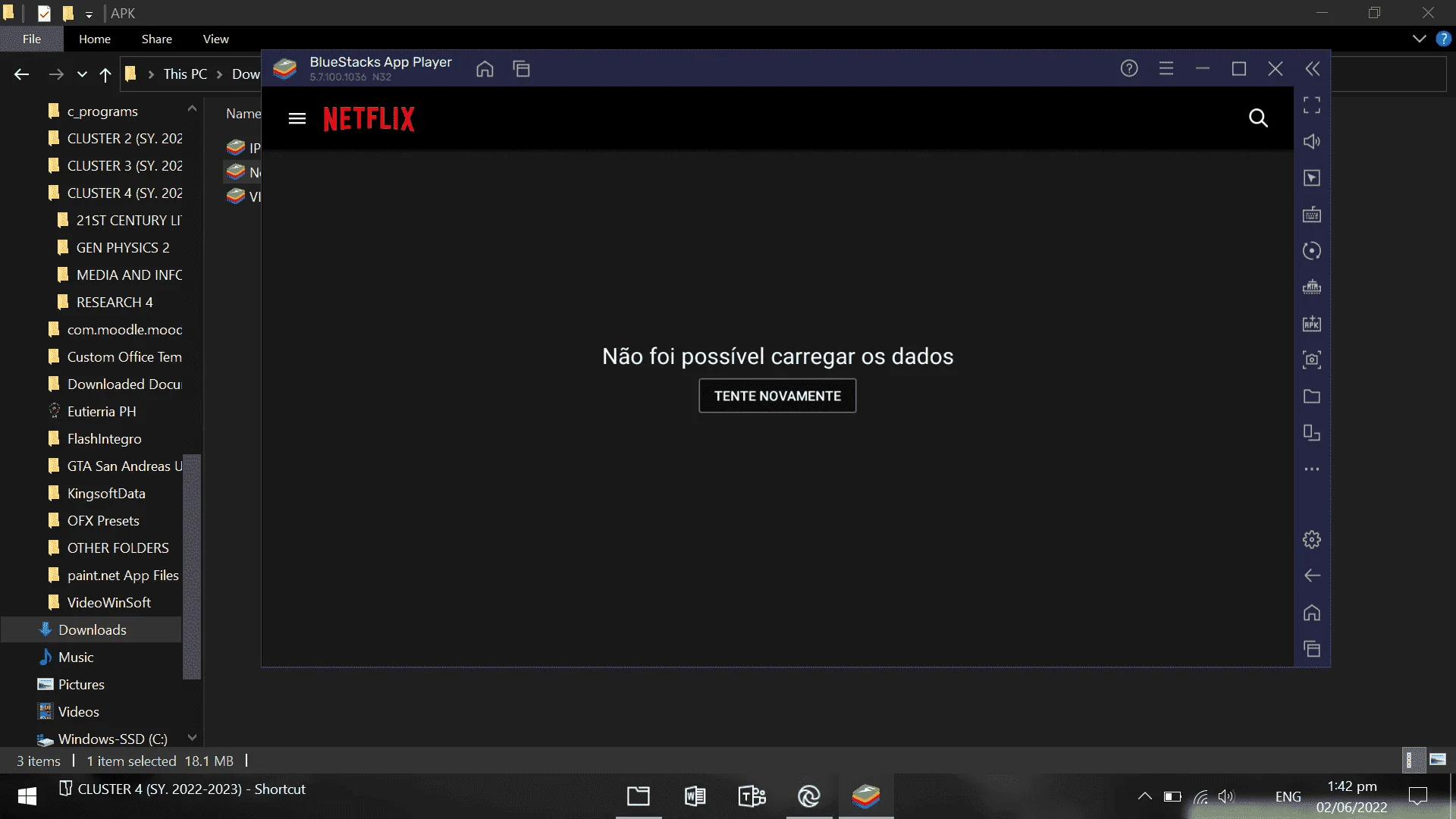Click This PC in the address bar
Image resolution: width=1456 pixels, height=819 pixels.
coord(185,74)
